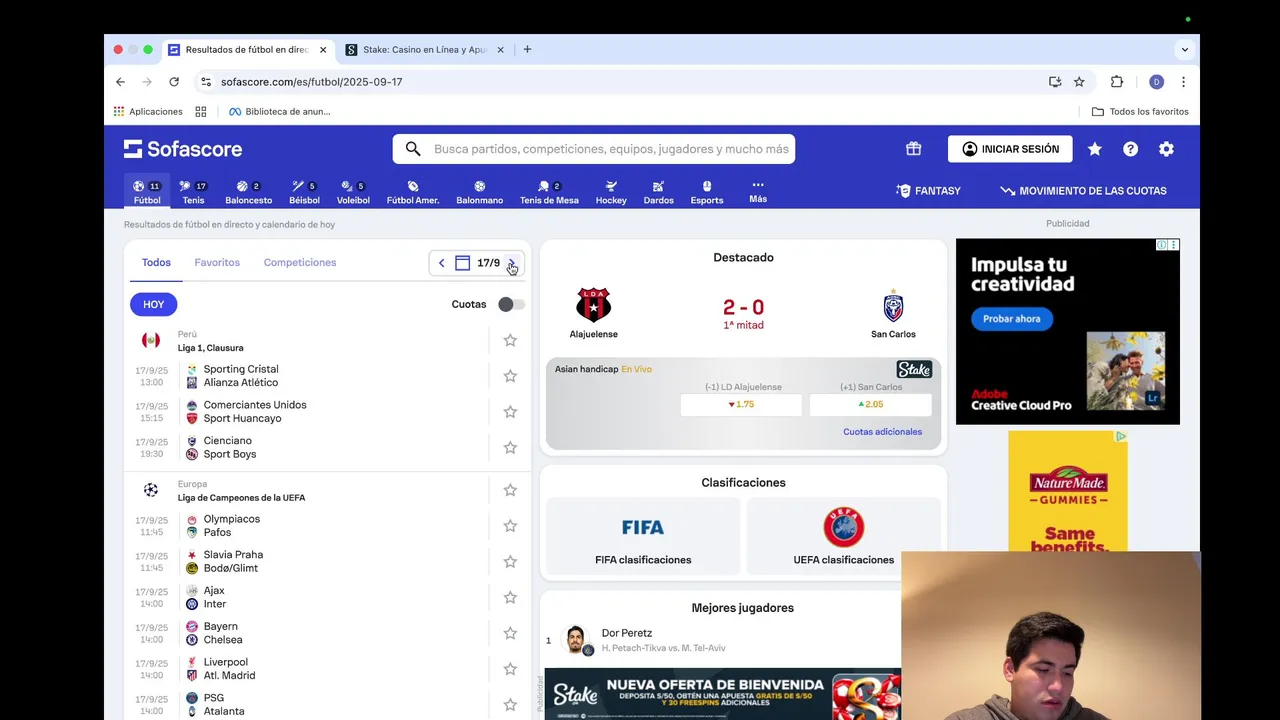Open Chrome three-dot menu

[1183, 82]
